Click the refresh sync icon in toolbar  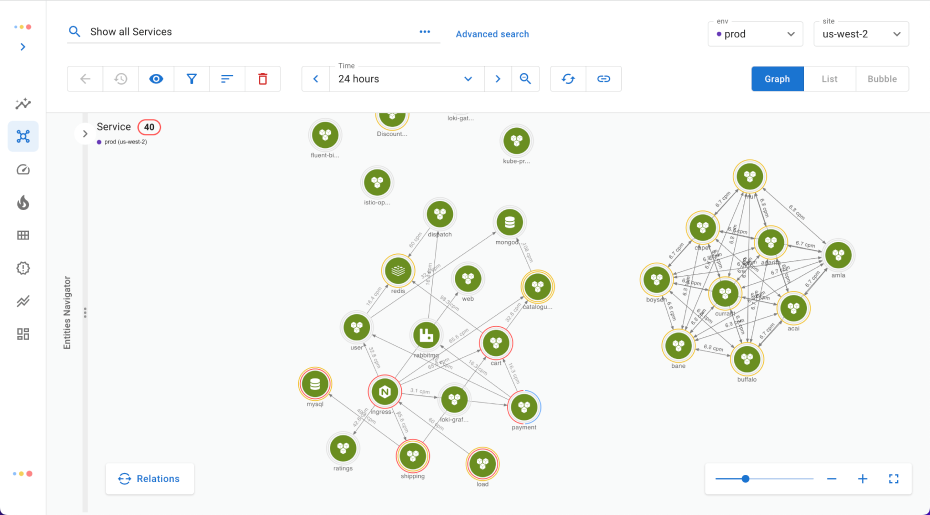(568, 79)
